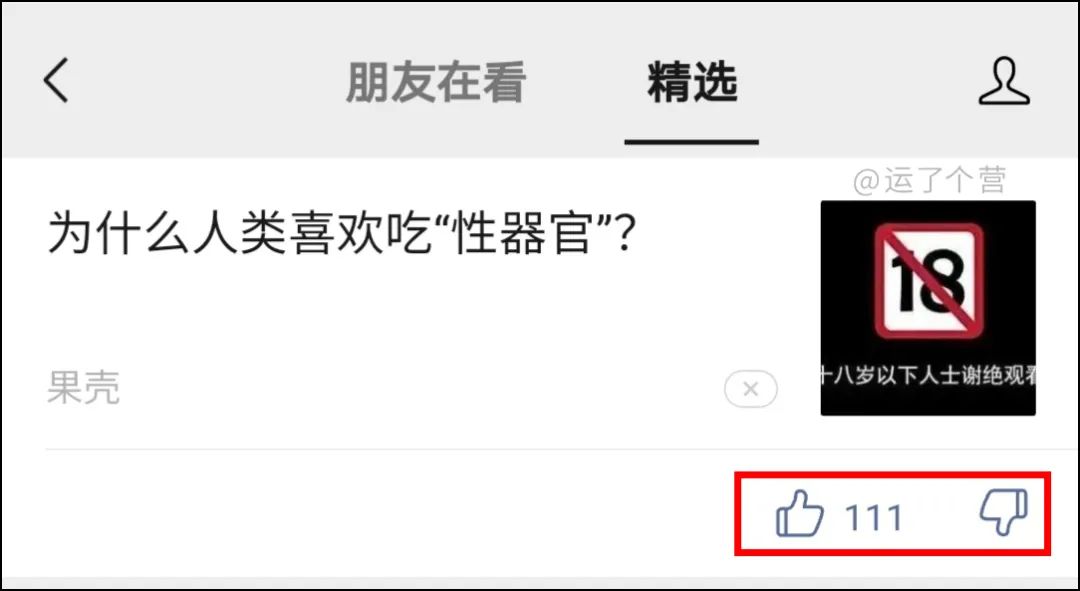
Task: Go back using the left arrow
Action: point(56,80)
